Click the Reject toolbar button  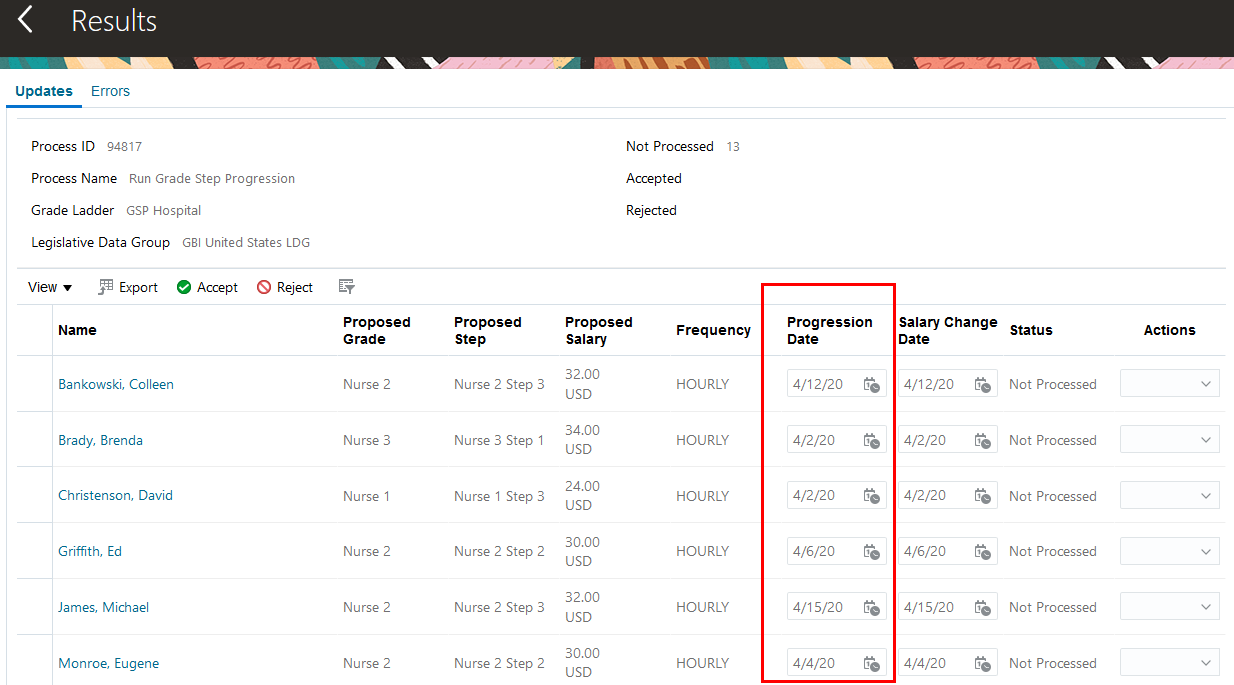[285, 287]
